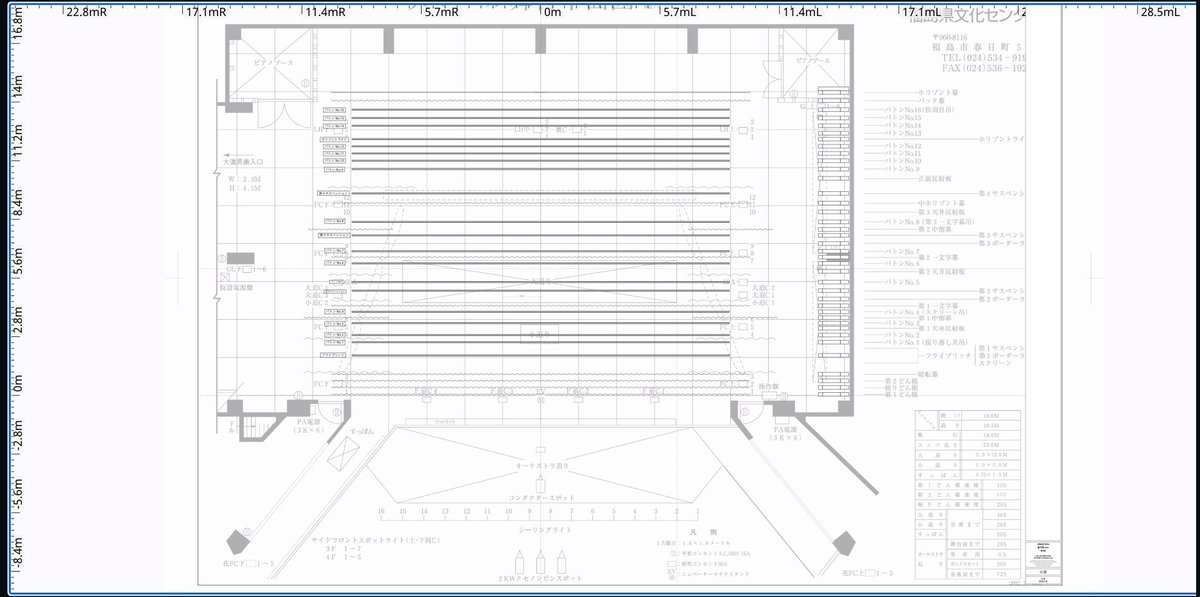The width and height of the screenshot is (1200, 597).
Task: Select the FAX (024)536 number text
Action: point(983,69)
